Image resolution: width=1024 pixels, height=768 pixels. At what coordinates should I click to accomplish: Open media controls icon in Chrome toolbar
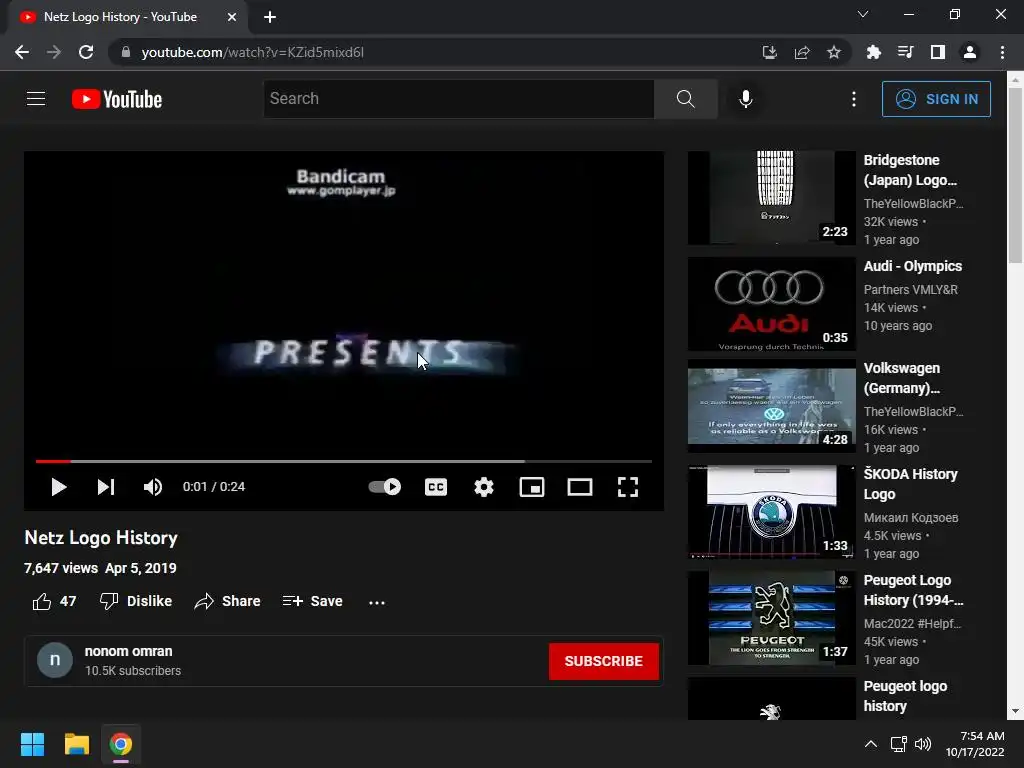905,52
